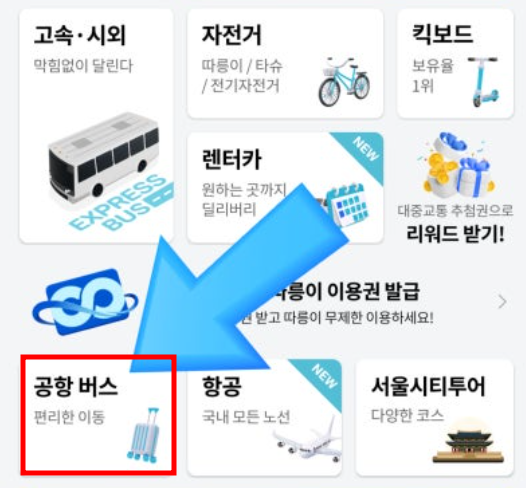Open the 서울시티투어 card
526x488 pixels.
point(434,417)
